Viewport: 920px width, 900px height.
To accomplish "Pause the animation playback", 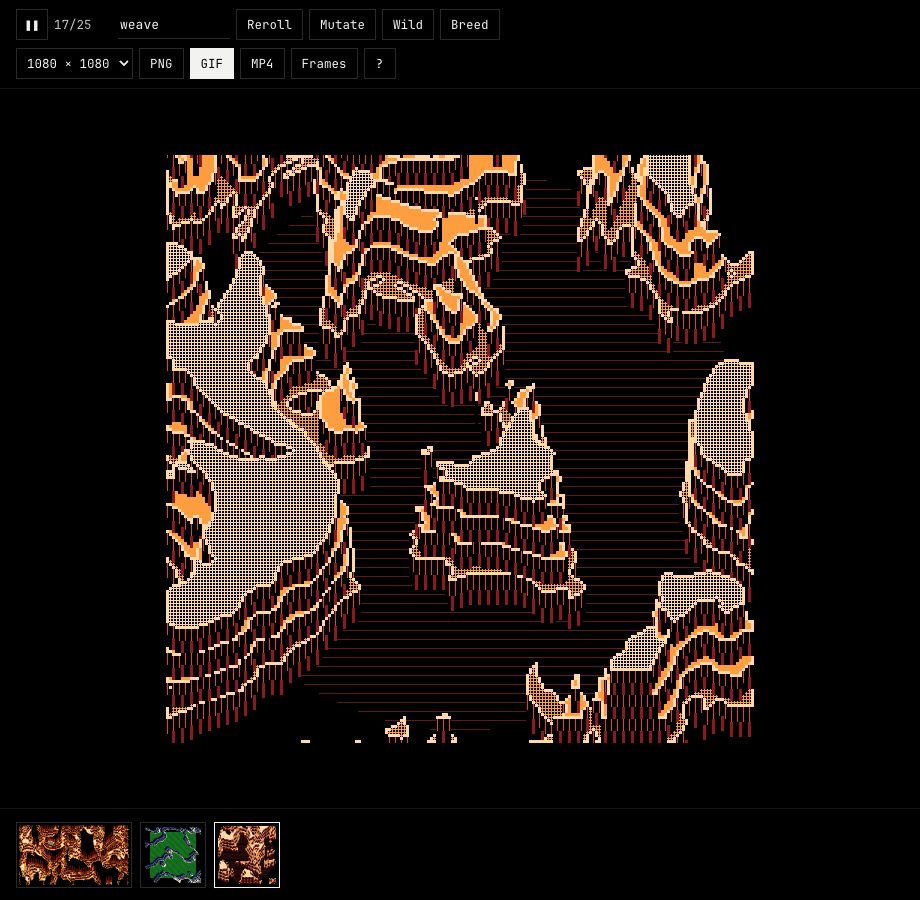I will [x=32, y=25].
